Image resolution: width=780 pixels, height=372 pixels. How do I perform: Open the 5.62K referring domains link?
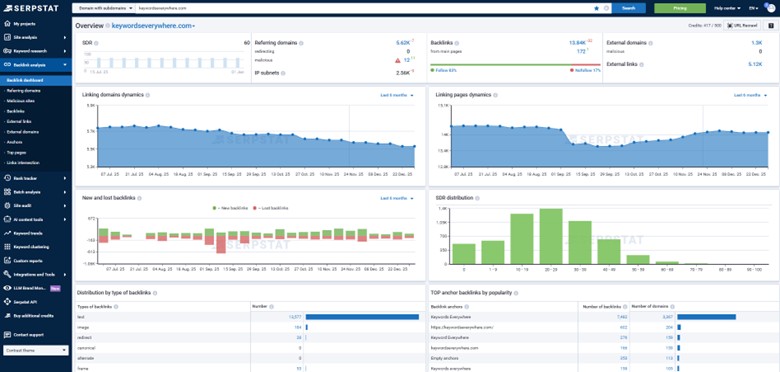[402, 43]
